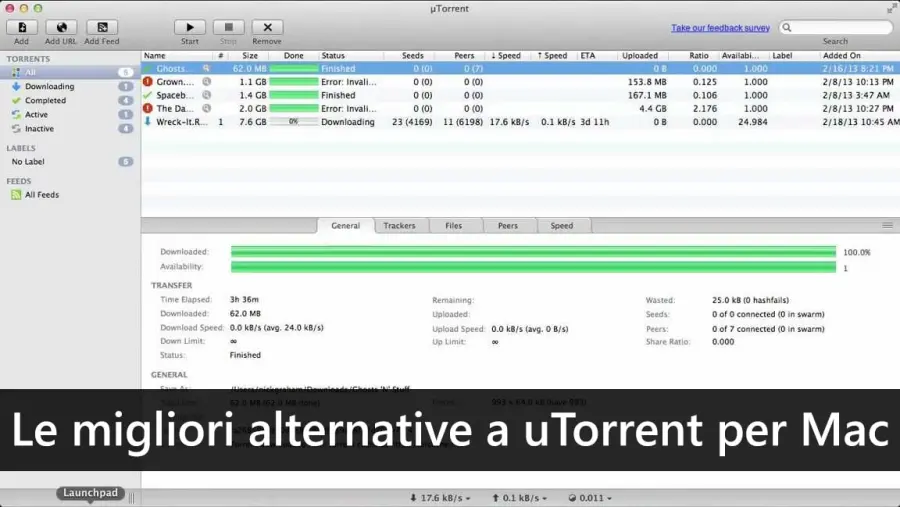Click in the Search field
This screenshot has width=900, height=507.
tap(836, 28)
